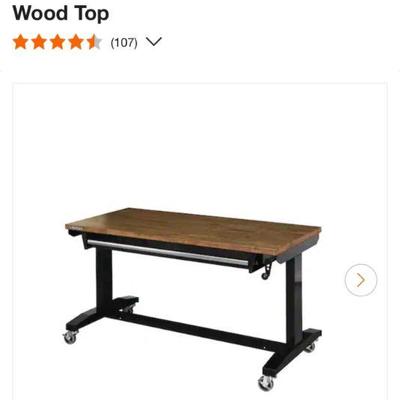Screen dimensions: 400x400
Task: Expand the ratings chevron dropdown
Action: click(154, 42)
